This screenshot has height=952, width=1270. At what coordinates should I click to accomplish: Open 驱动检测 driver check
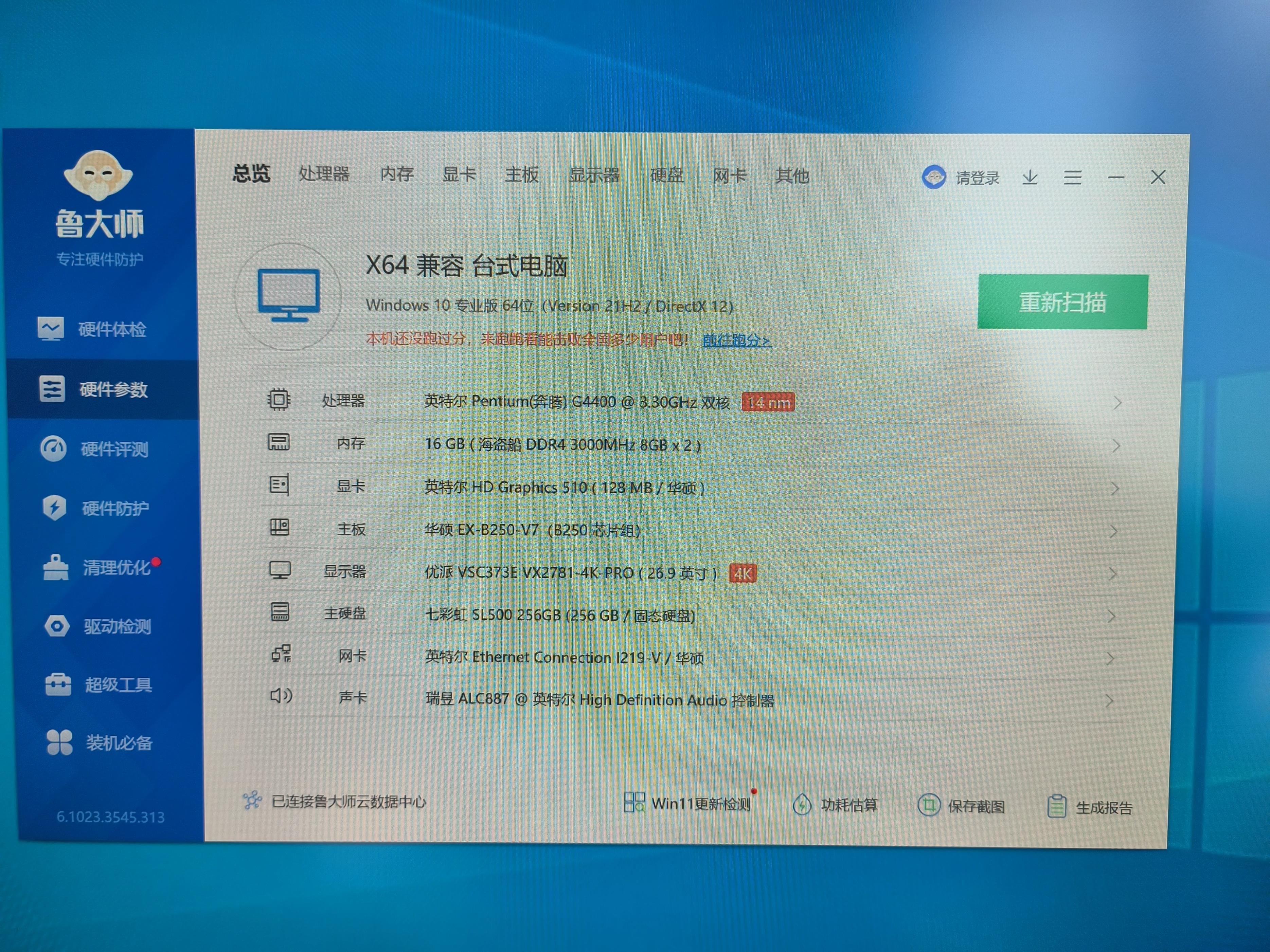coord(97,626)
